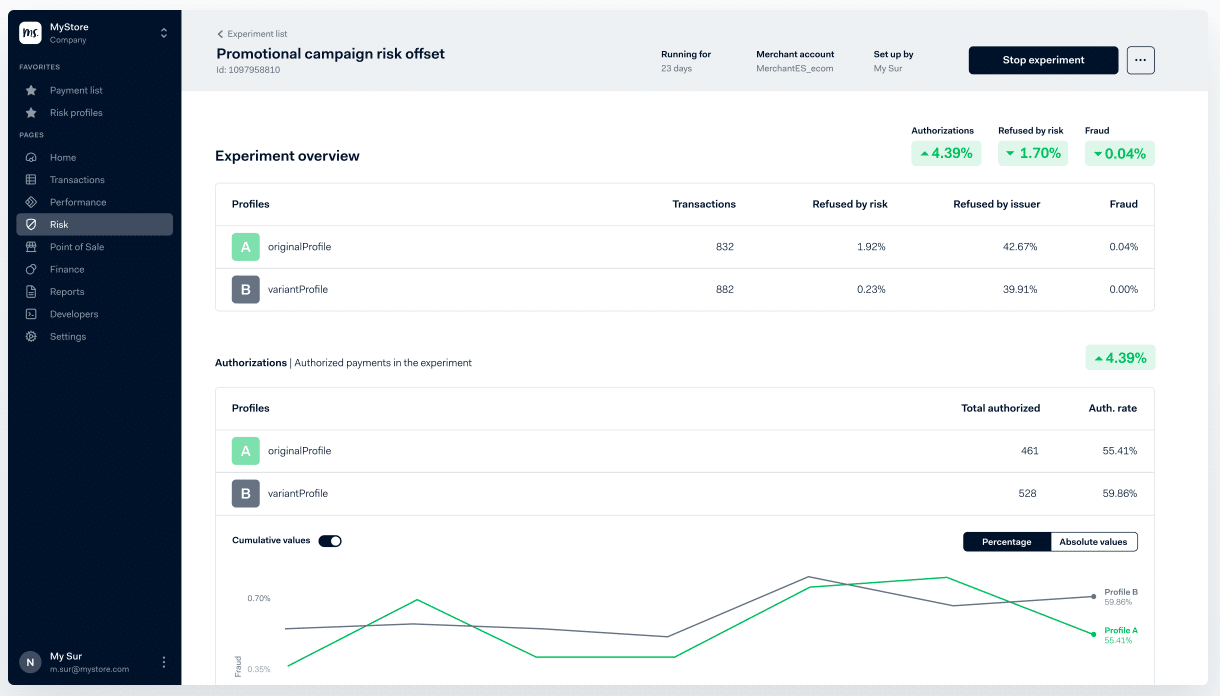Expand the MyStore company switcher chevron

point(164,31)
